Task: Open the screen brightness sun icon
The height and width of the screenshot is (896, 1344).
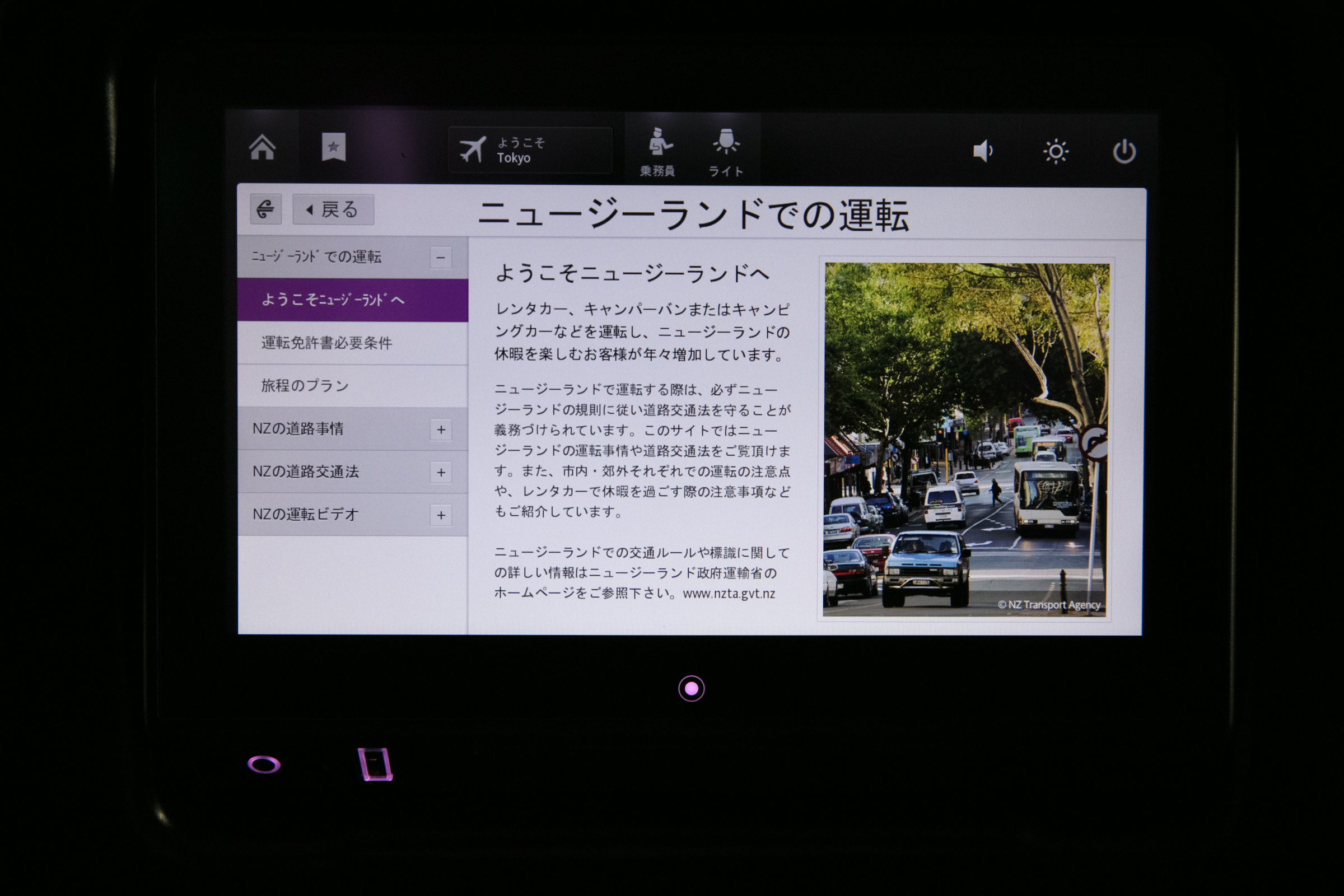Action: 1056,151
